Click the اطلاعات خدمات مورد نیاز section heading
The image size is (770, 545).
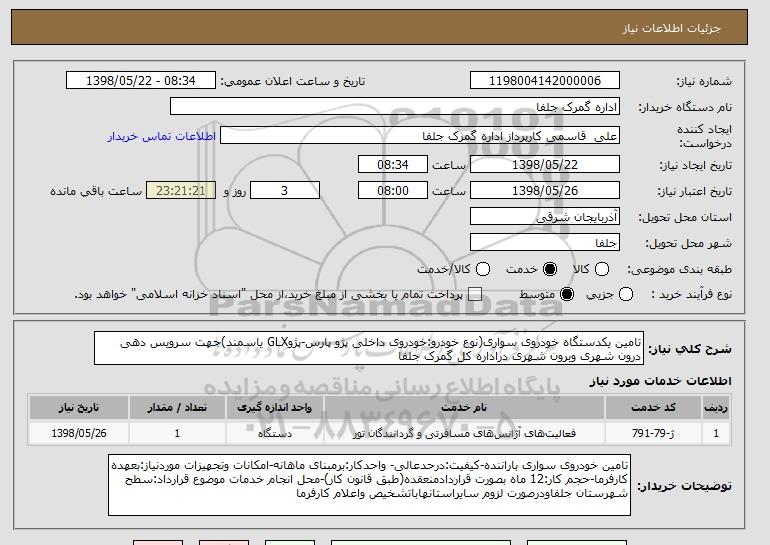(x=660, y=381)
